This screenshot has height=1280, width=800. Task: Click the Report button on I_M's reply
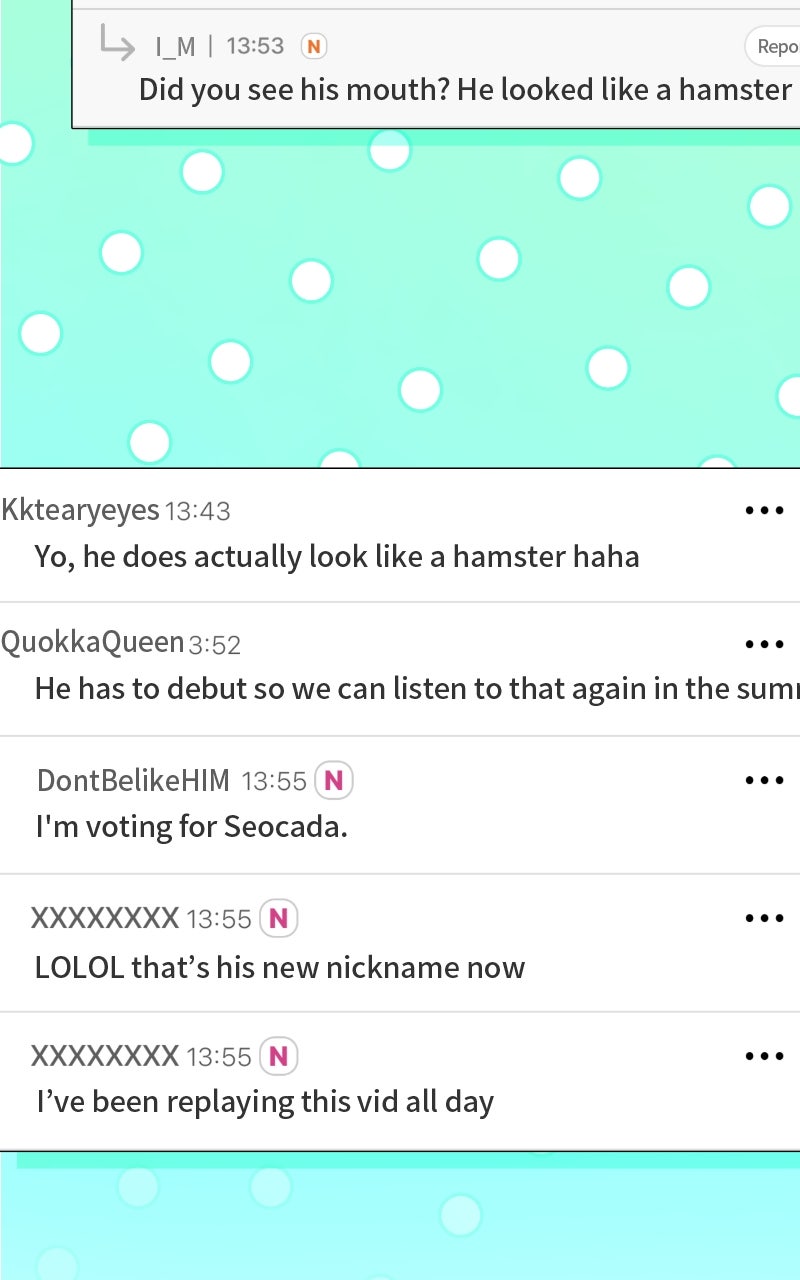pos(773,46)
